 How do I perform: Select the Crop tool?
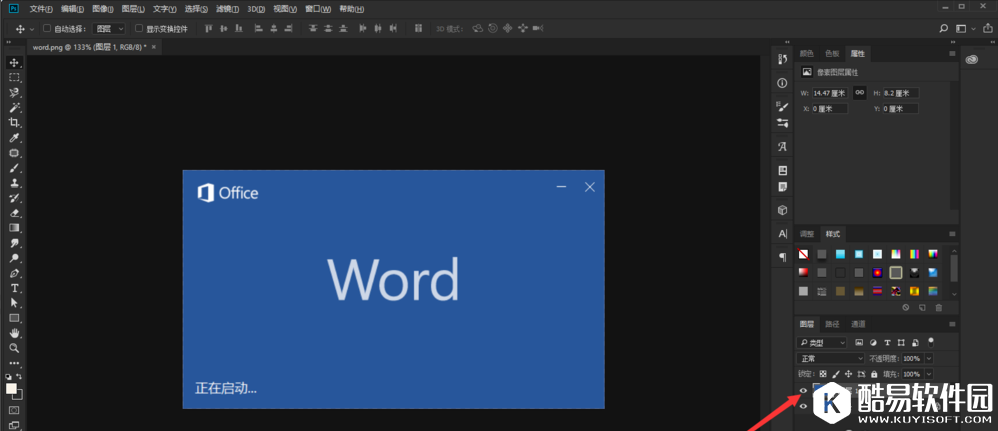click(x=14, y=122)
